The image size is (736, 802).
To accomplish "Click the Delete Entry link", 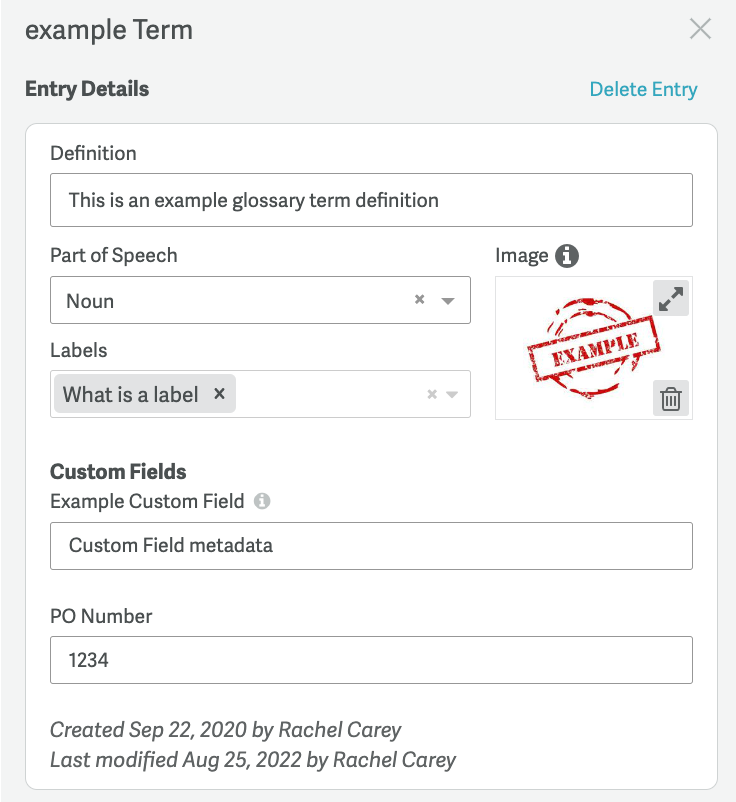I will 643,89.
